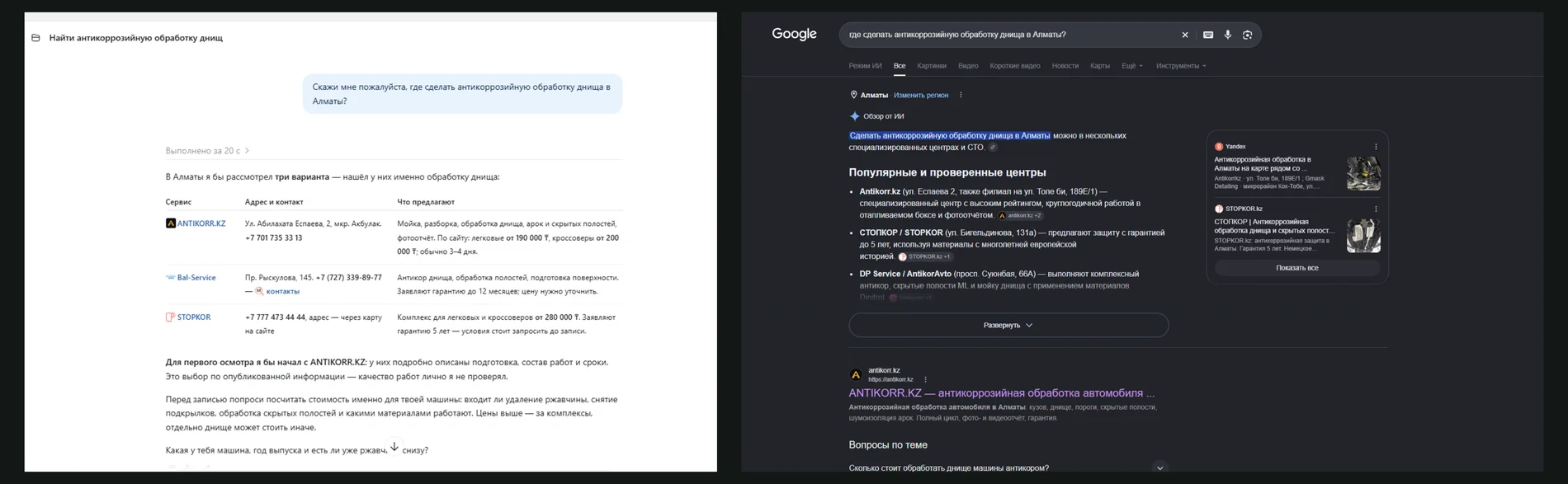Click the ANTIKORR.KZ logo icon in chat table
This screenshot has height=484, width=1568.
click(170, 223)
